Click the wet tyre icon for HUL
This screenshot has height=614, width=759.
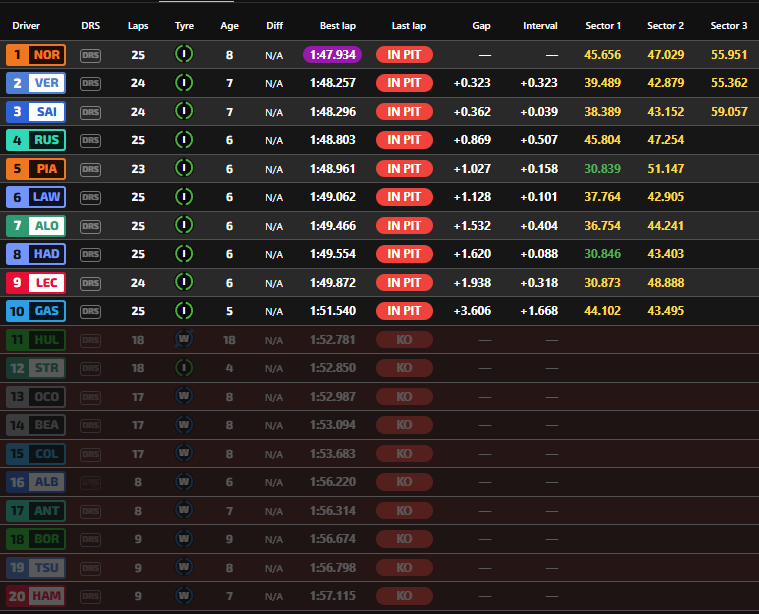coord(184,340)
